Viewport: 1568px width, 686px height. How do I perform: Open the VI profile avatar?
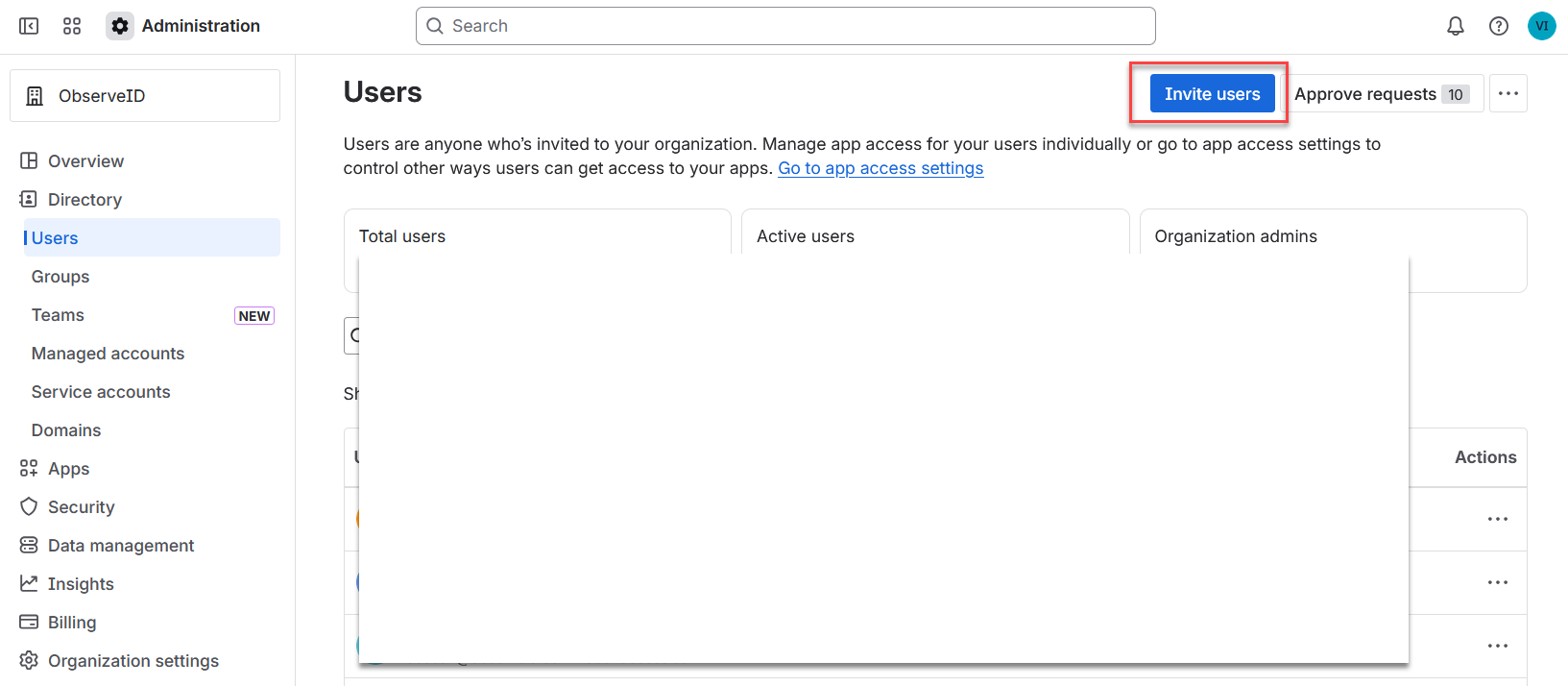(x=1542, y=26)
